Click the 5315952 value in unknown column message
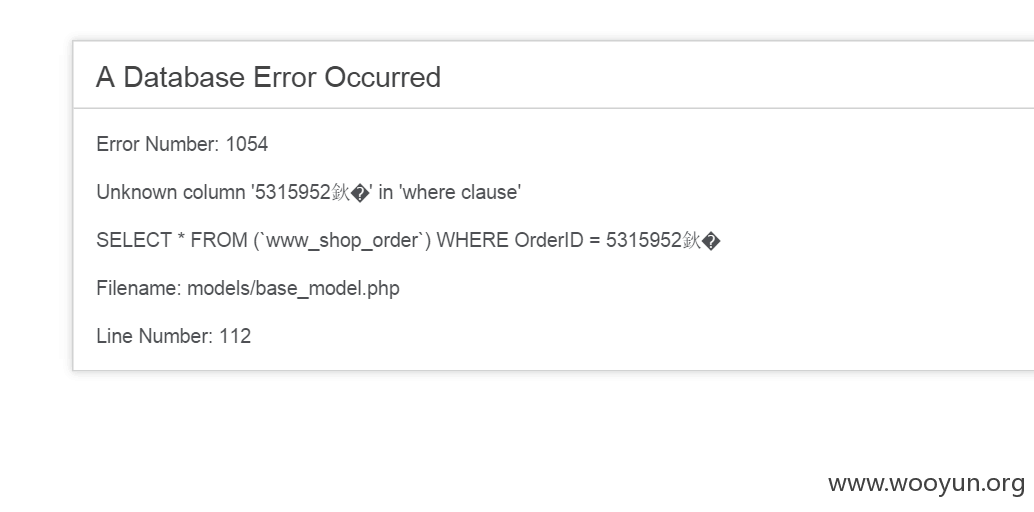Image resolution: width=1034 pixels, height=512 pixels. click(292, 192)
